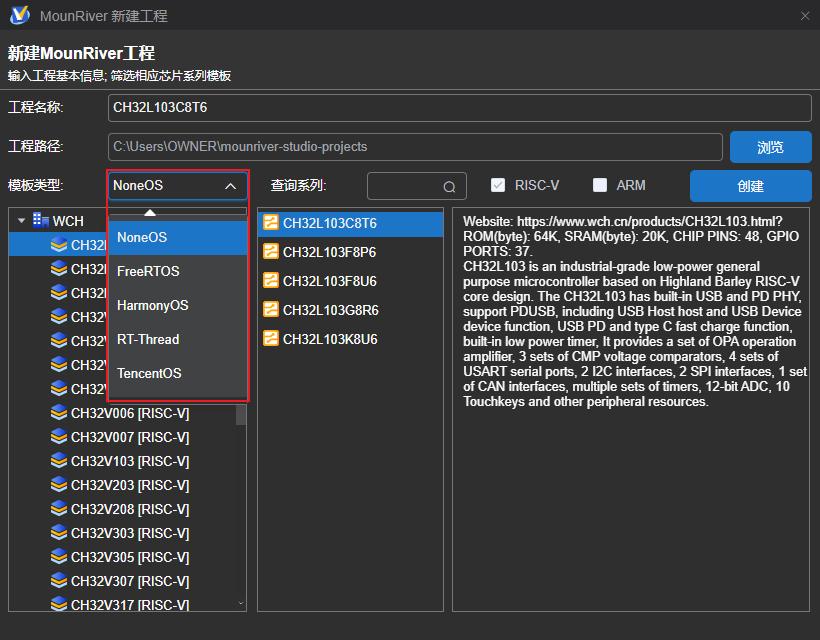Click the layered icon beside CH32V007 [RISC-V]
The width and height of the screenshot is (820, 640).
pos(59,437)
